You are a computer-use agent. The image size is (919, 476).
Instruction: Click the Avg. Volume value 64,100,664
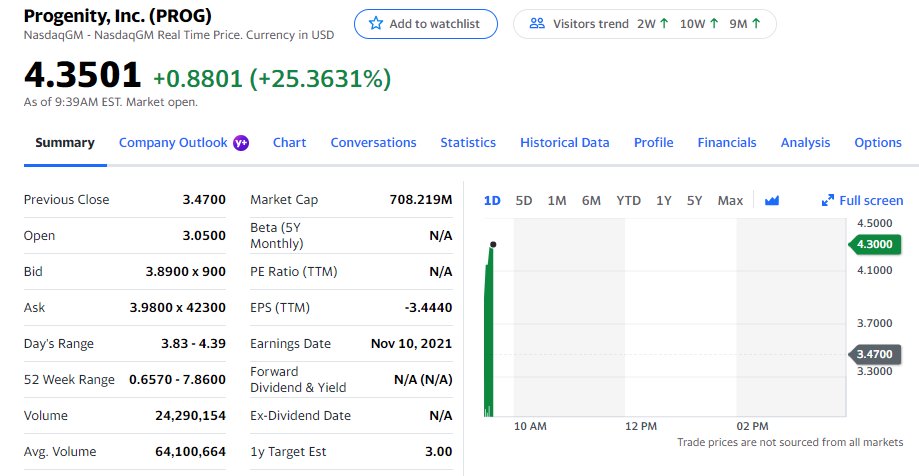190,451
